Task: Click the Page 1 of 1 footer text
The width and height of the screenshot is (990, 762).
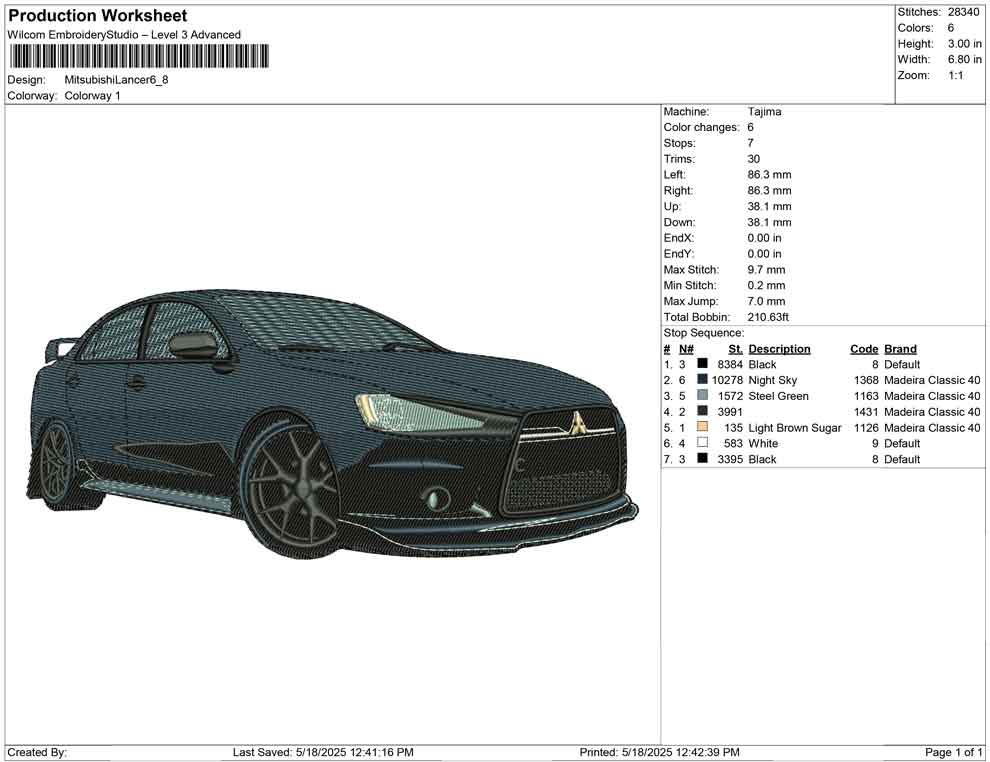Action: click(x=954, y=752)
